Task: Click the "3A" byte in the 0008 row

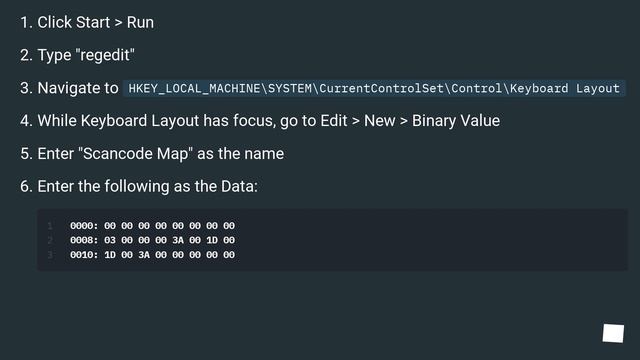Action: coord(178,240)
